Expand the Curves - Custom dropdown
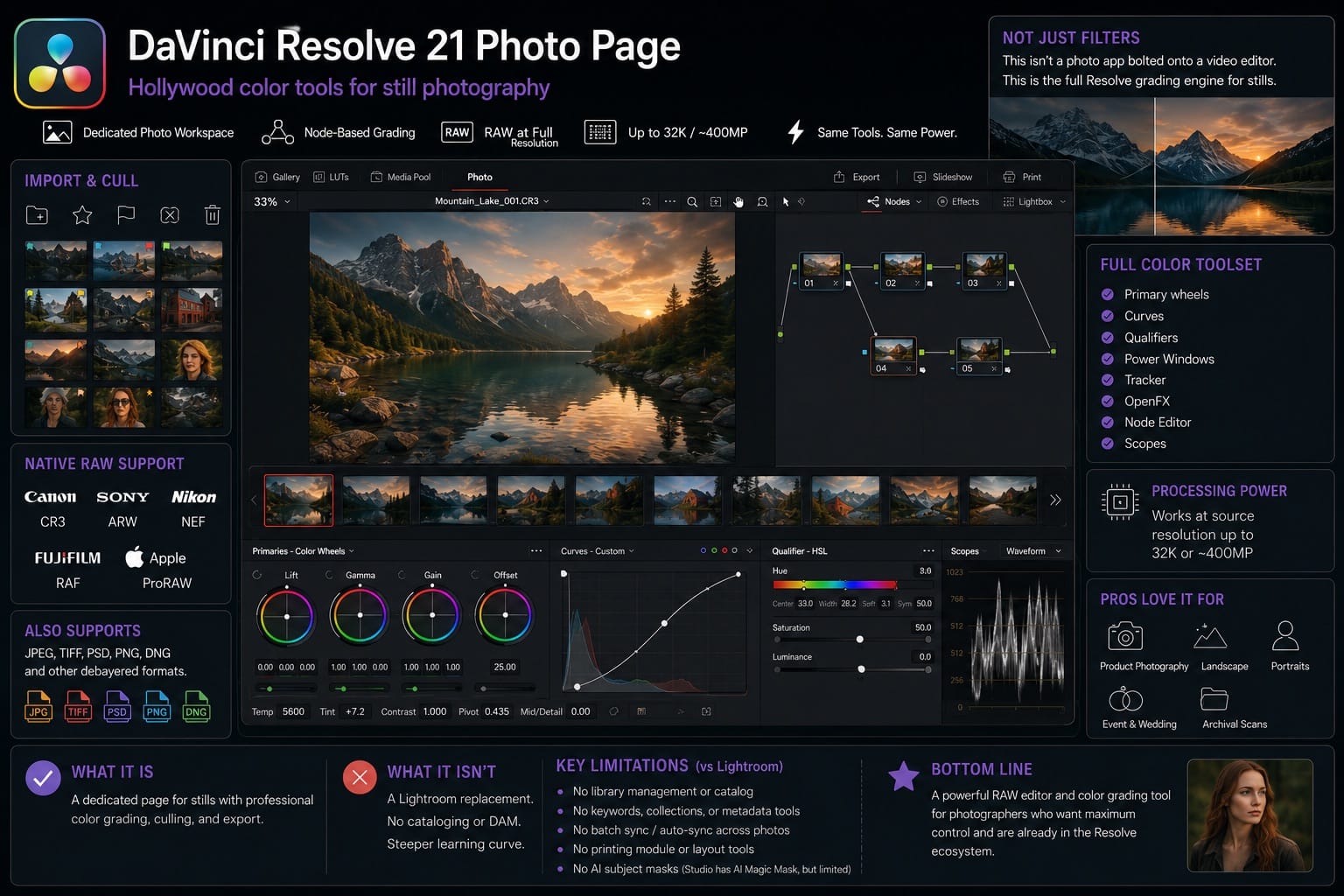The height and width of the screenshot is (896, 1344). pos(598,551)
